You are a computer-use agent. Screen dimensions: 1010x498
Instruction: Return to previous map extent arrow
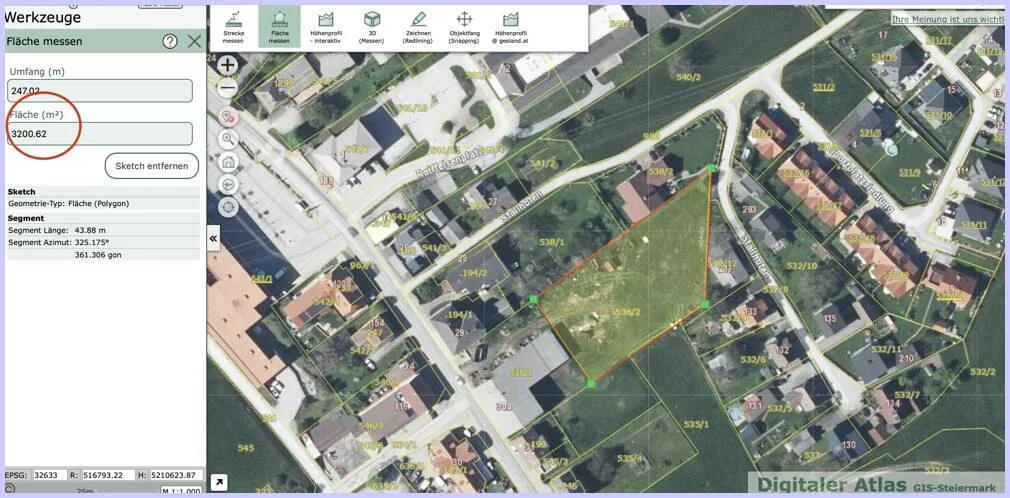(x=228, y=185)
